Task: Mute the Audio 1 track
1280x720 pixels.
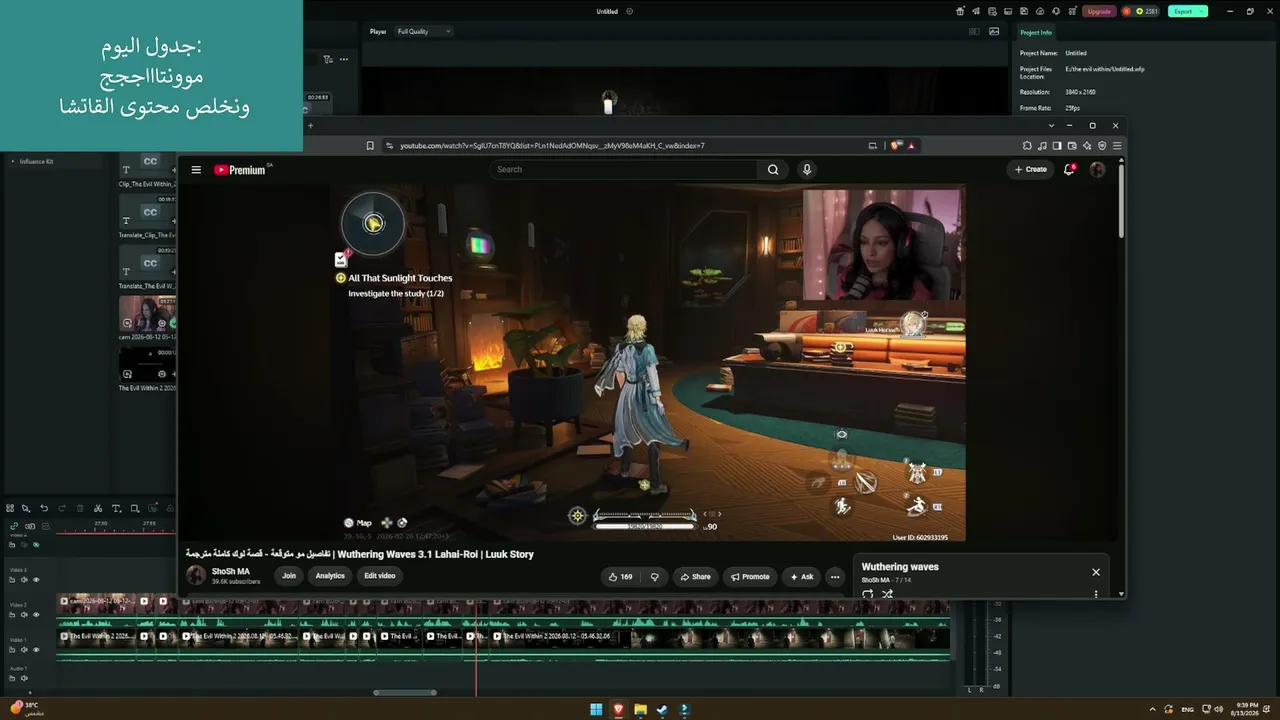Action: (24, 679)
